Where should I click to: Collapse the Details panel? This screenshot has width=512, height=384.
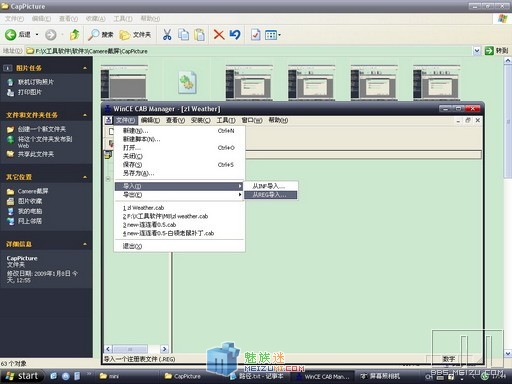[x=85, y=244]
